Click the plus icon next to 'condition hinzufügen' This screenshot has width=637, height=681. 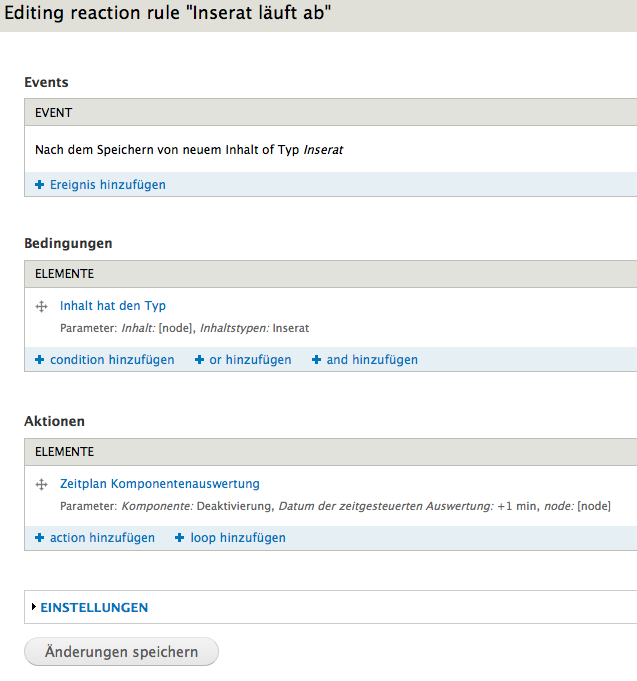[40, 360]
